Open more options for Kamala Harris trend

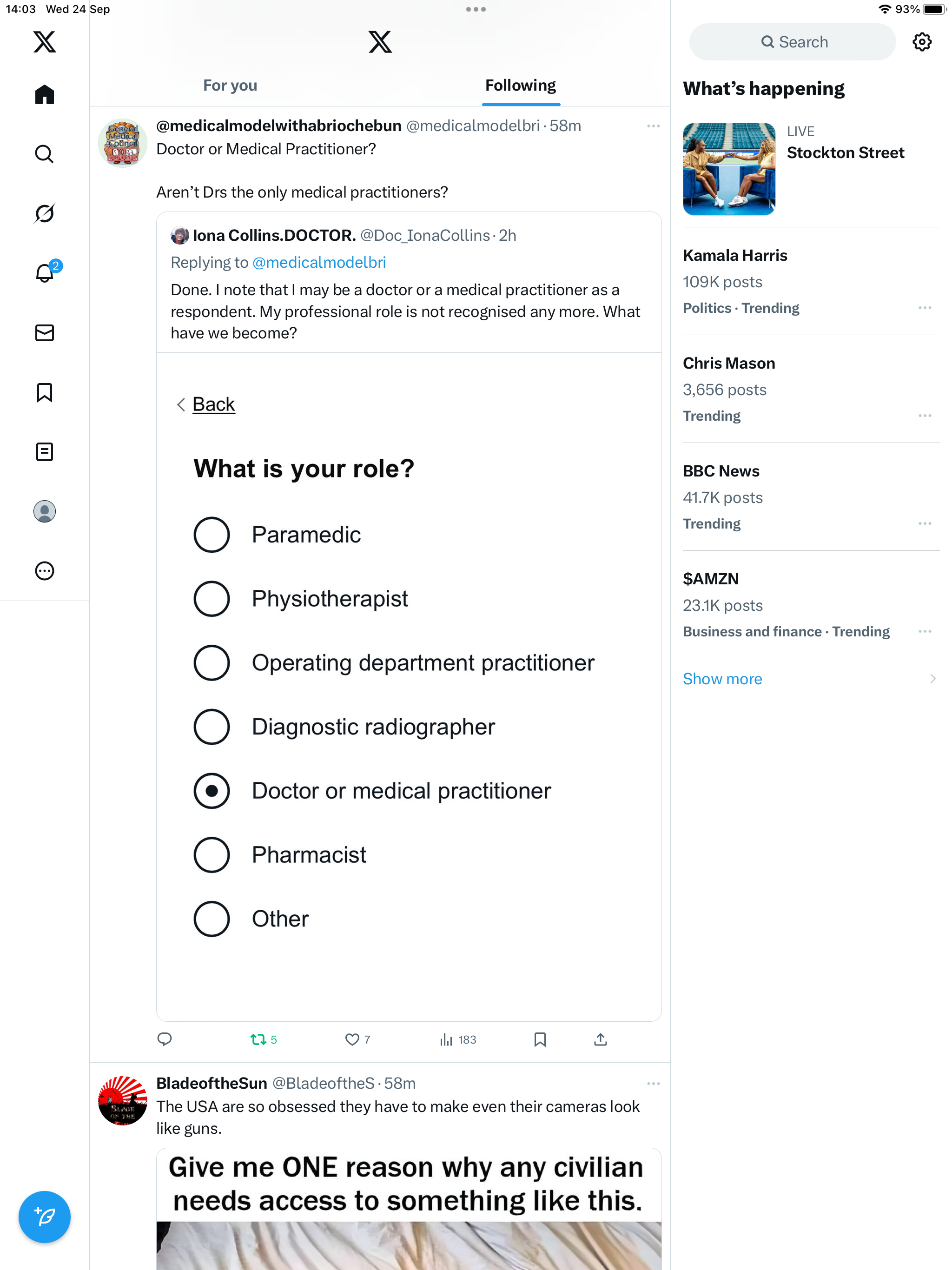(x=925, y=308)
